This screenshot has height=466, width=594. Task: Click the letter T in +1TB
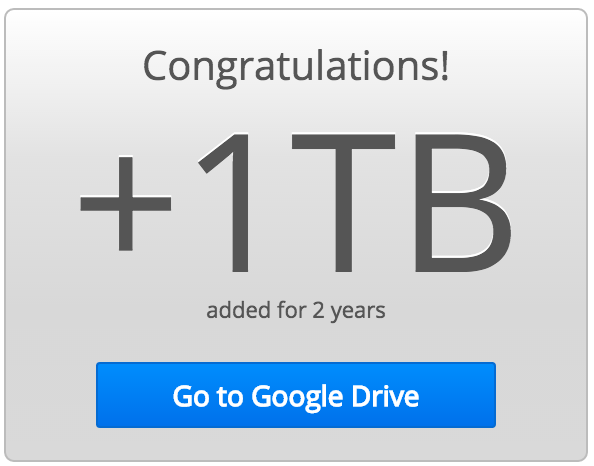343,202
